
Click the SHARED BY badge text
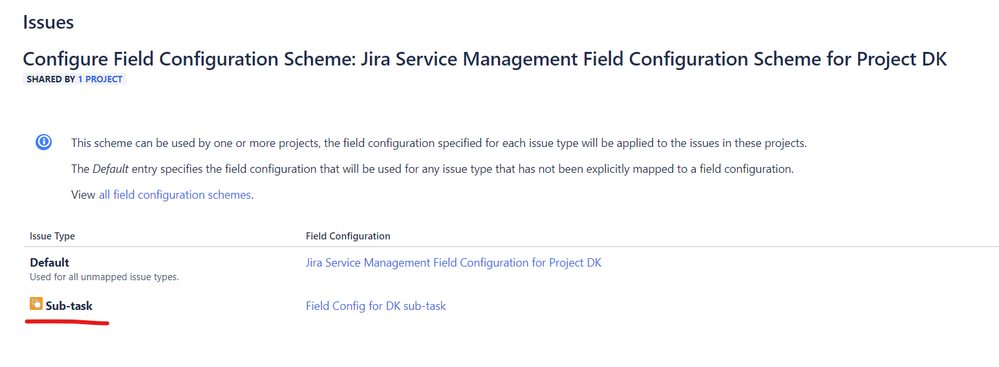75,80
